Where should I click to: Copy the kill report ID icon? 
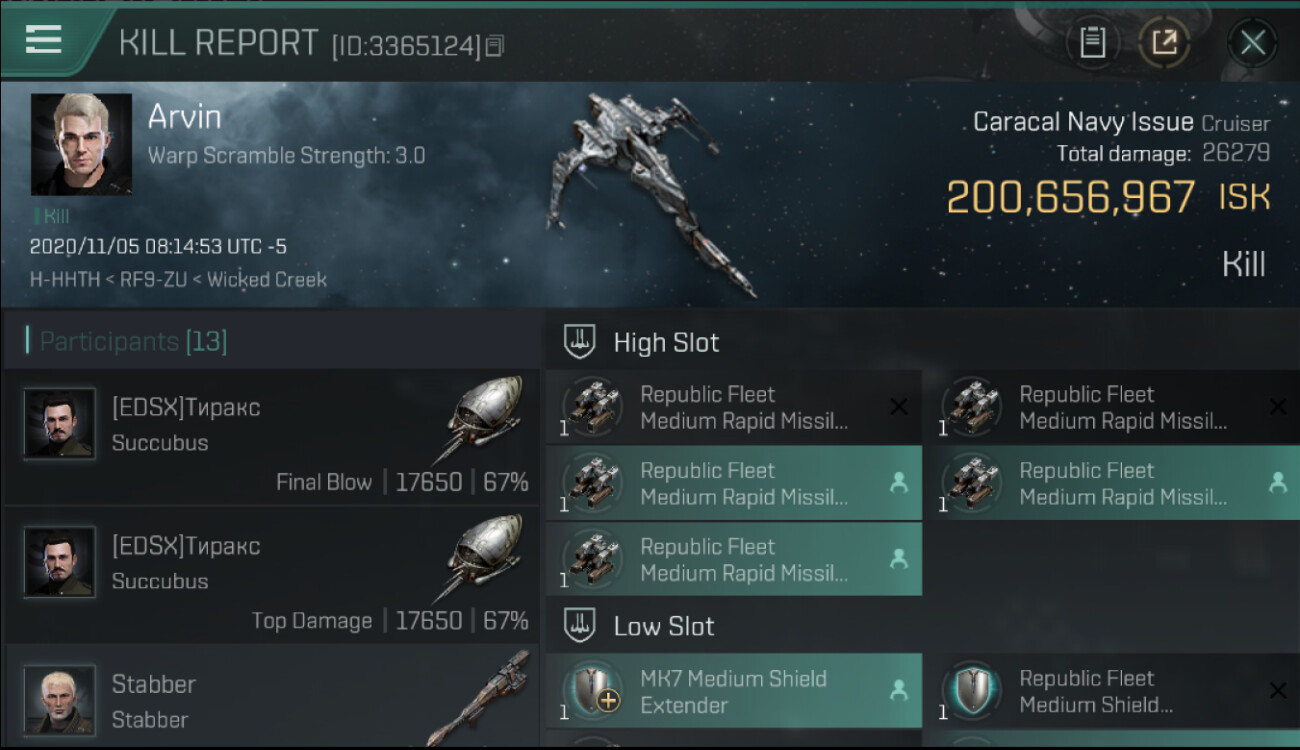[495, 46]
